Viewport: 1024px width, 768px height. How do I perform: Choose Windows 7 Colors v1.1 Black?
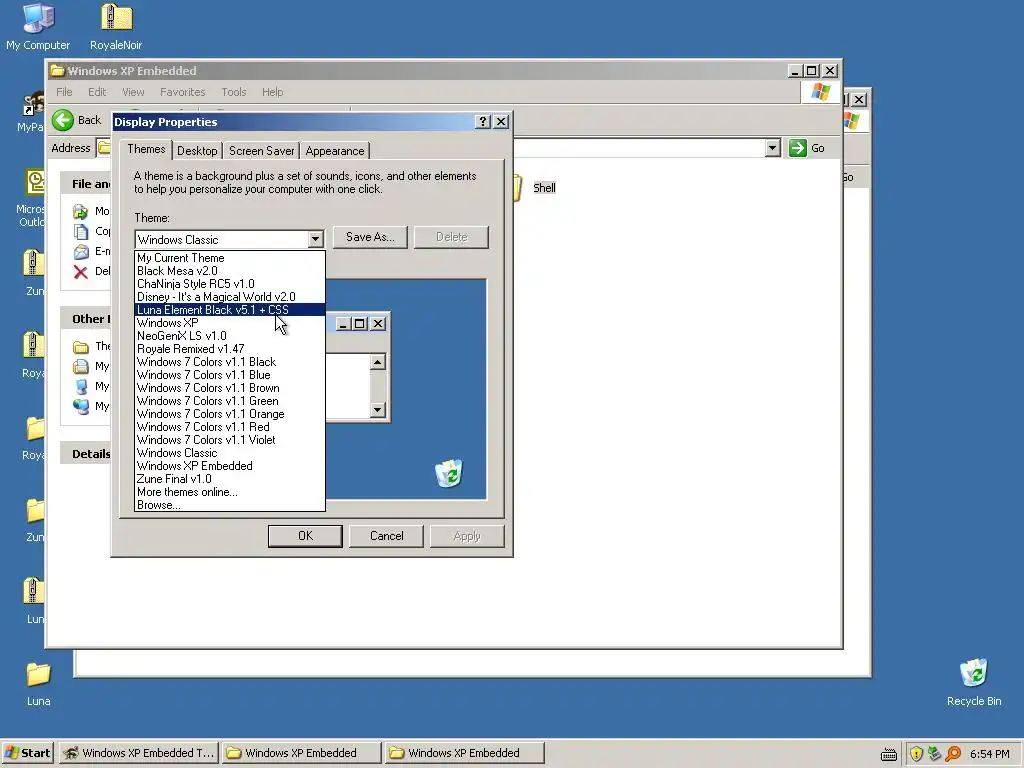coord(230,362)
